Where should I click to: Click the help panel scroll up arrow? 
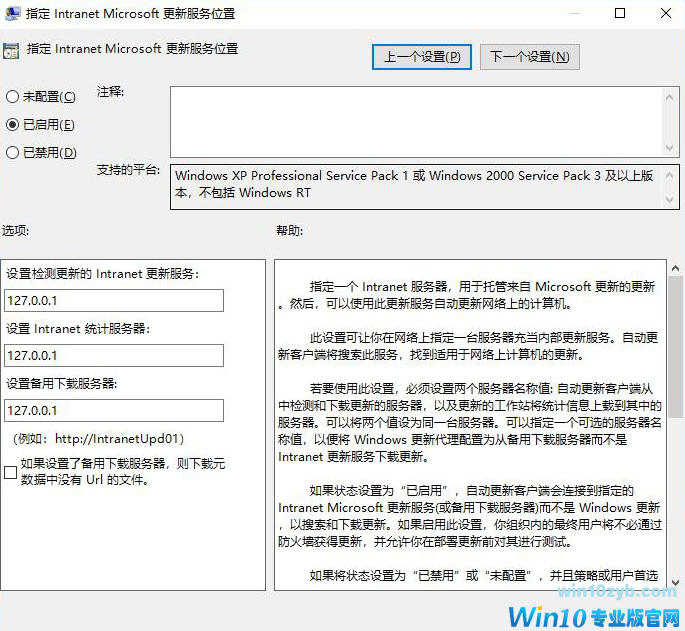(675, 268)
